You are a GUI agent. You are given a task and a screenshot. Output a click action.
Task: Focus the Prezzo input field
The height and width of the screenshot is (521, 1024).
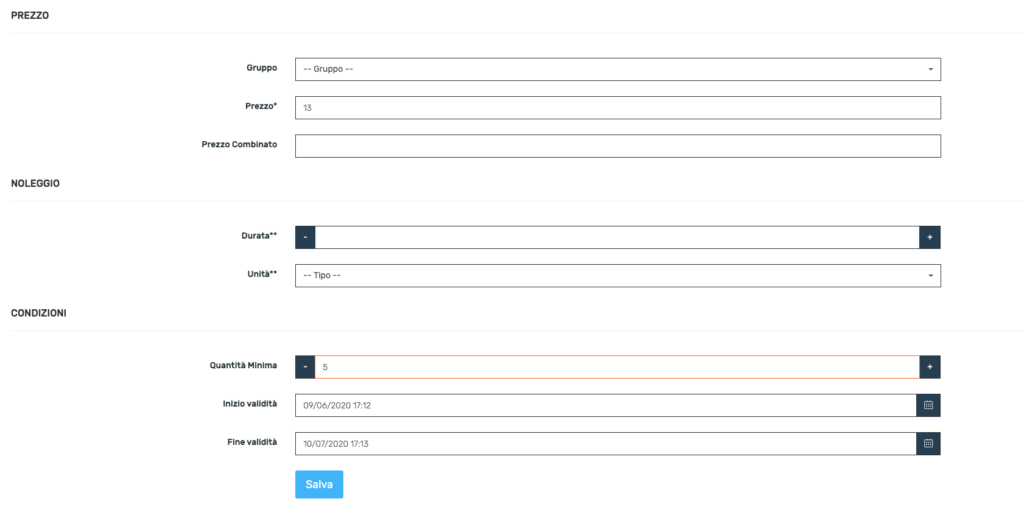click(x=618, y=108)
